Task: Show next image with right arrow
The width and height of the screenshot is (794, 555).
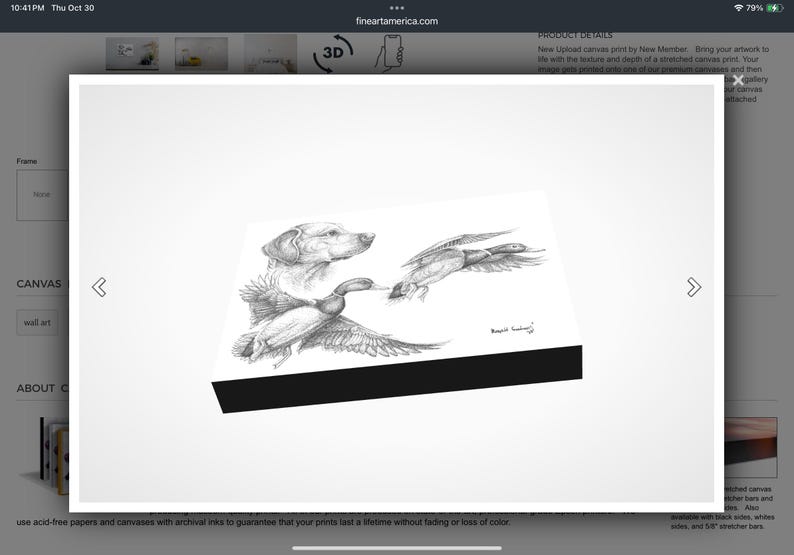Action: coord(694,287)
